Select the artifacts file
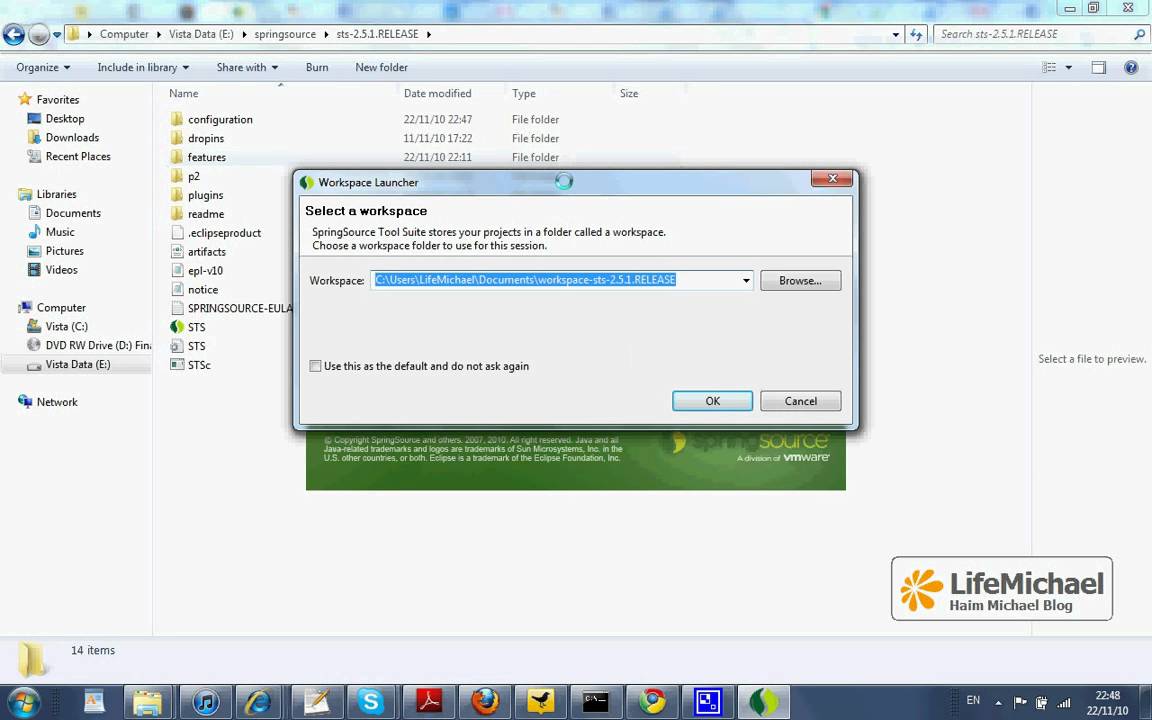1152x720 pixels. (x=206, y=252)
